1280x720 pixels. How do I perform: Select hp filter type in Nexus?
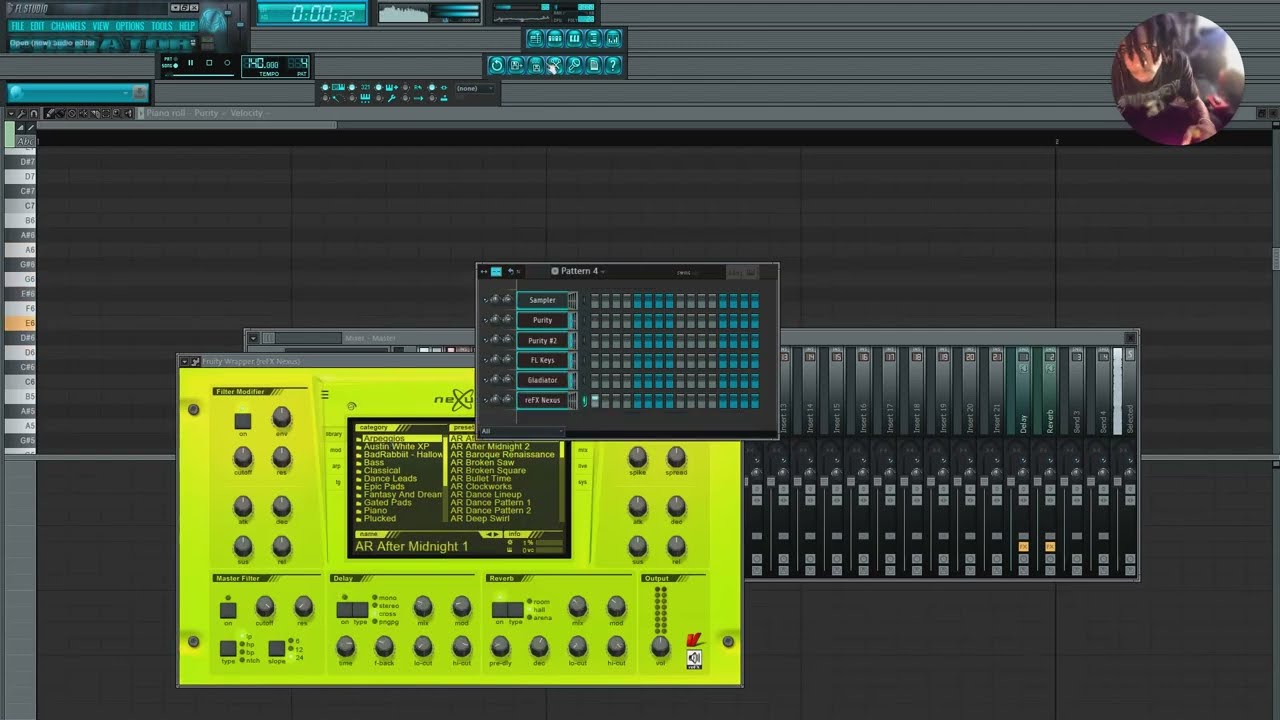tap(246, 644)
